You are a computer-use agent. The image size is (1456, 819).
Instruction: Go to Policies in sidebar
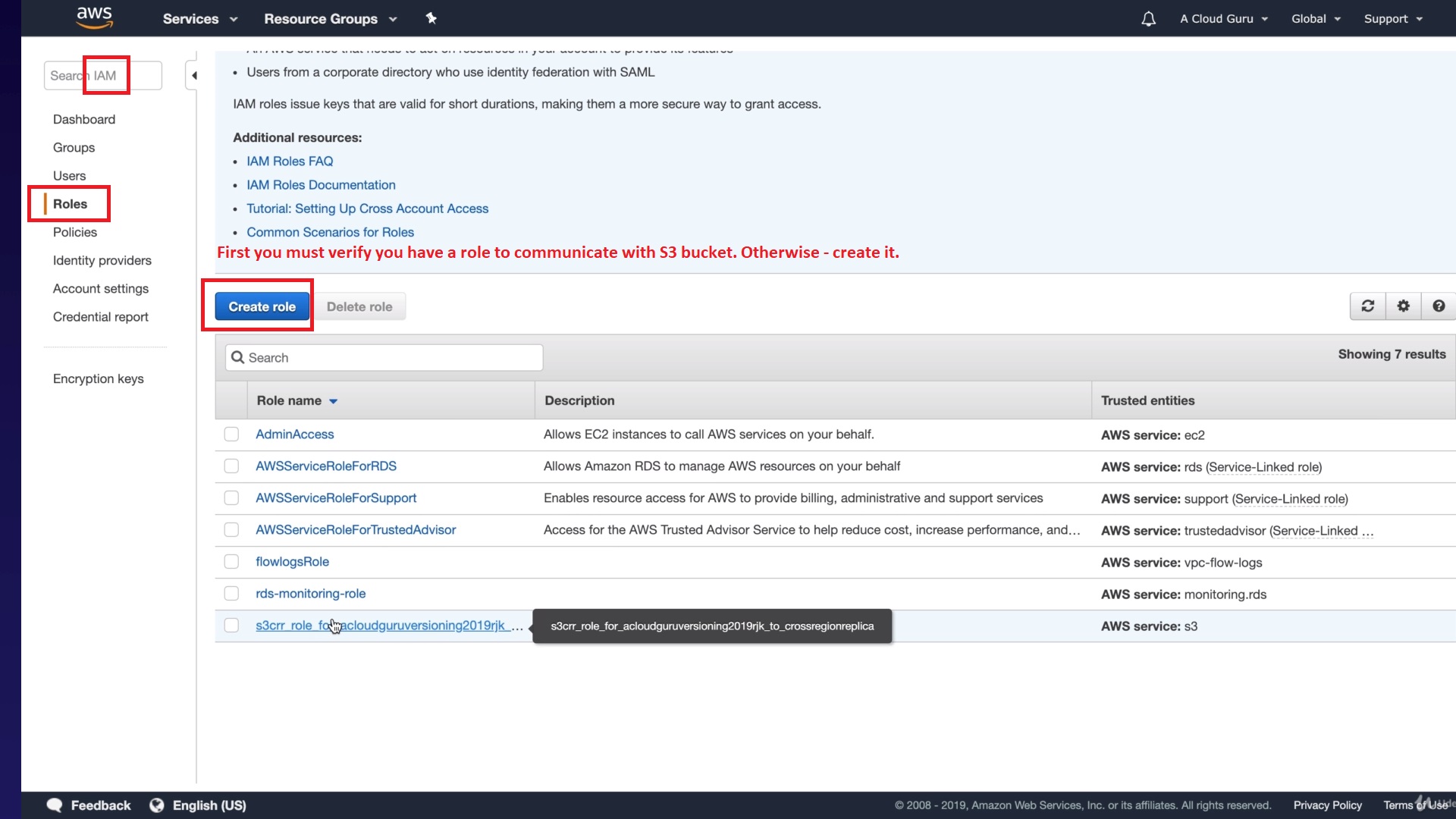pyautogui.click(x=75, y=232)
